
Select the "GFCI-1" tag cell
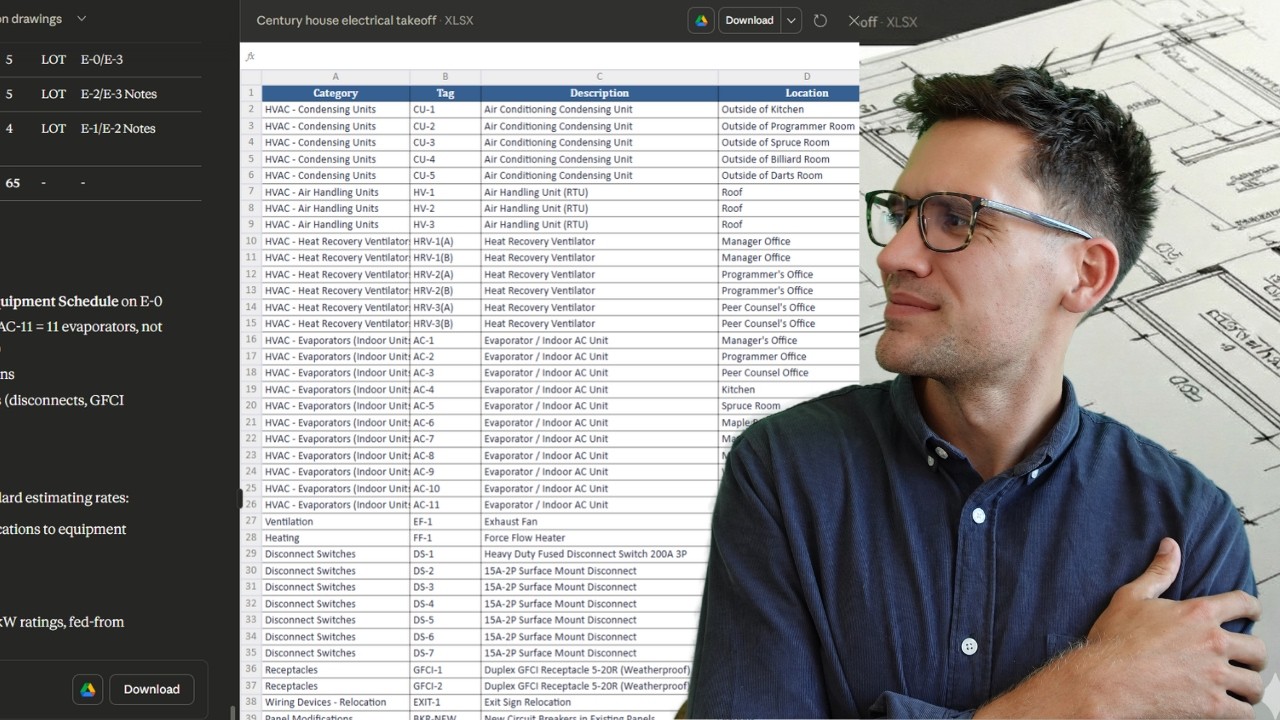(445, 670)
